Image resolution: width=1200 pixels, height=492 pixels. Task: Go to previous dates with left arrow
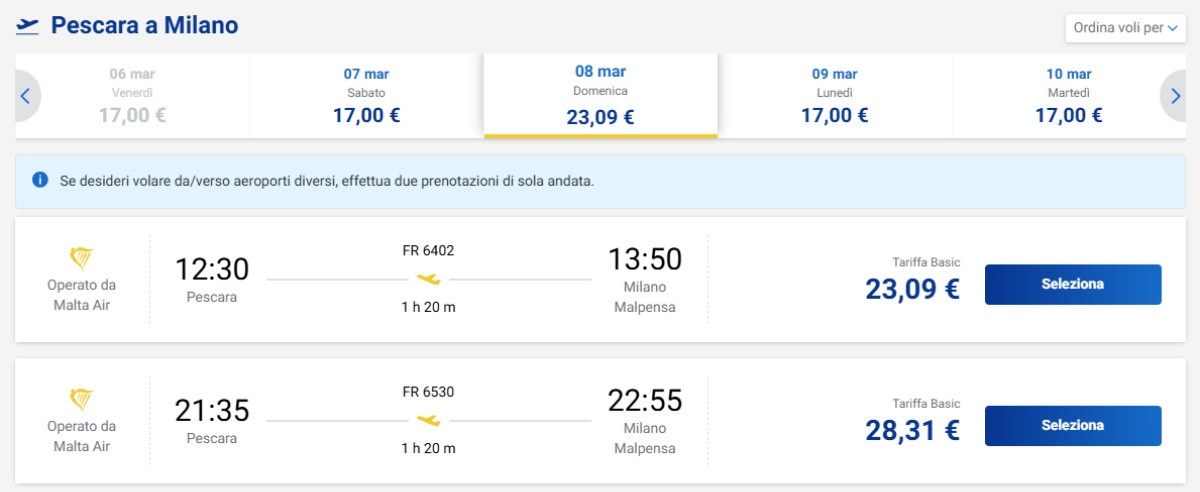click(26, 96)
